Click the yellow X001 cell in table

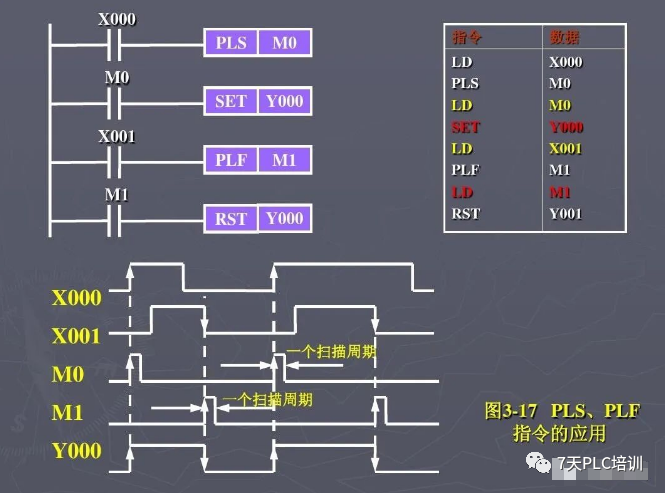(565, 149)
